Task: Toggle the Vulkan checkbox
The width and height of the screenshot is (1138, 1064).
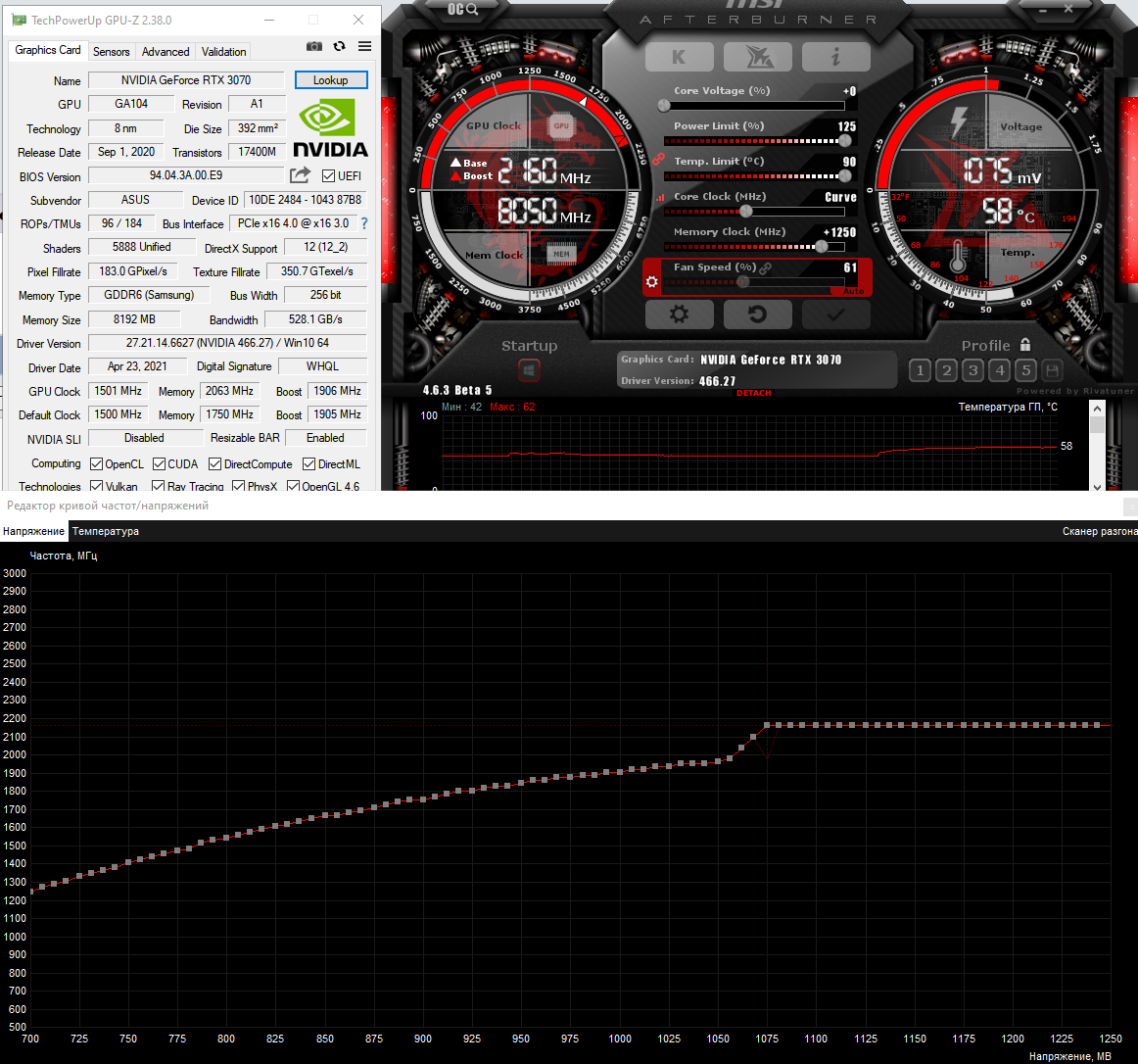Action: 96,485
